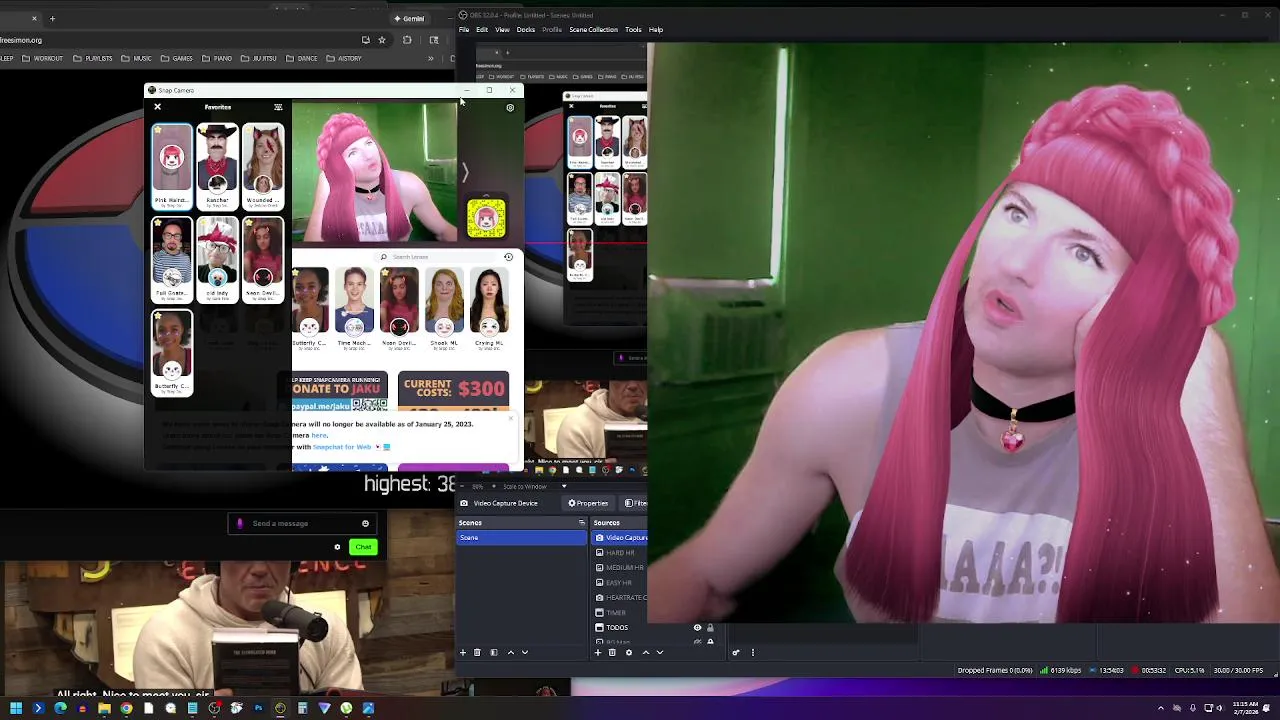Open Google Chrome from the taskbar
The height and width of the screenshot is (720, 1280).
pyautogui.click(x=126, y=708)
